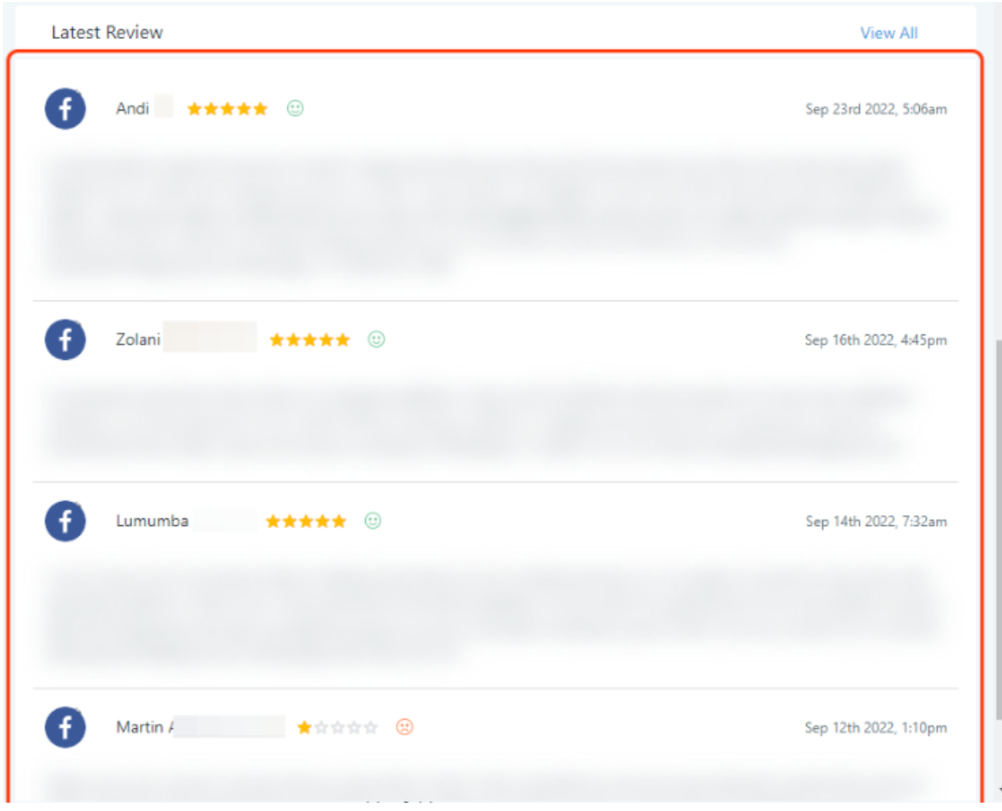Click the sad face icon on Martin's review

point(404,727)
